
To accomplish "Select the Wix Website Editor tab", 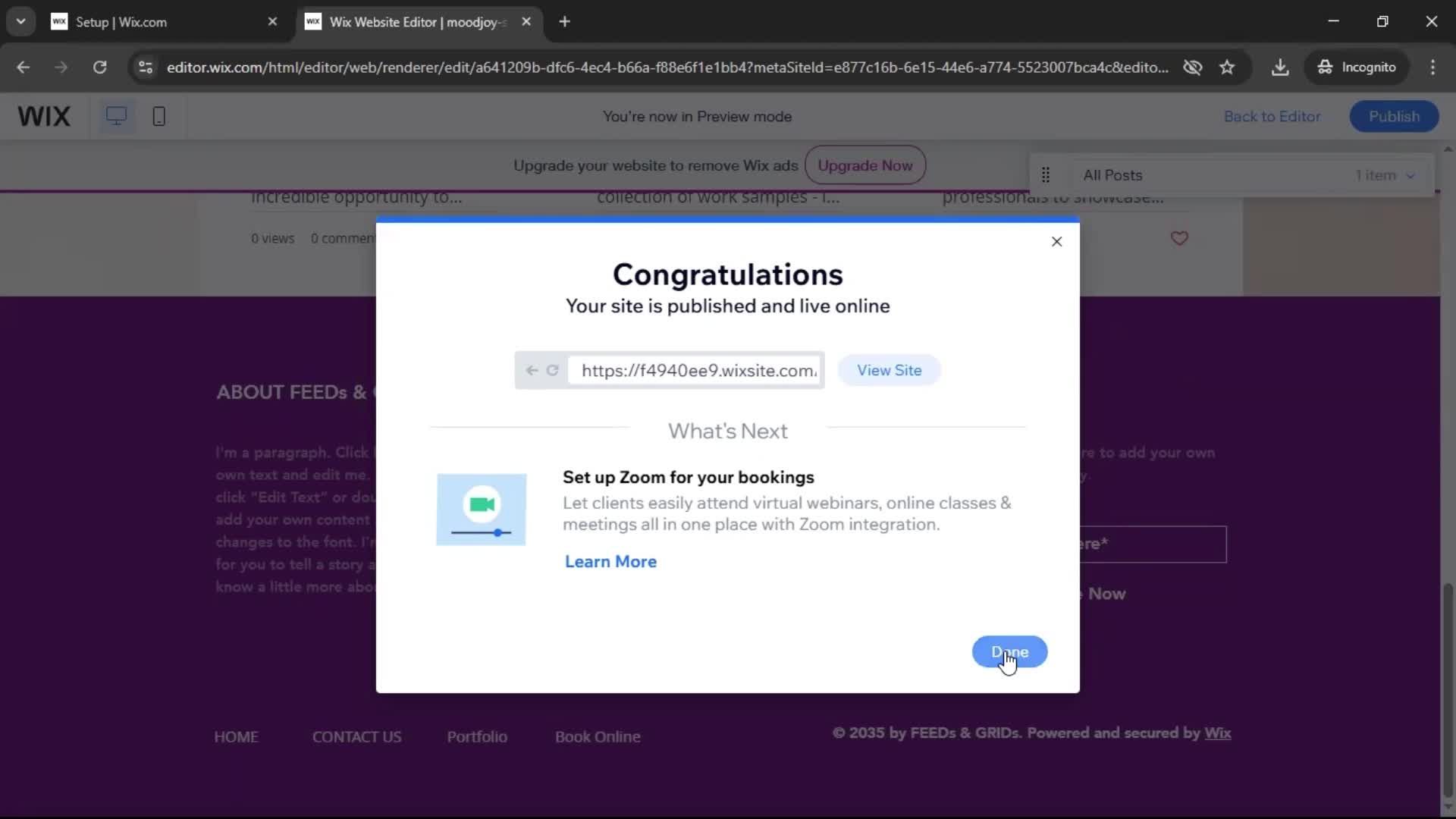I will [x=417, y=22].
